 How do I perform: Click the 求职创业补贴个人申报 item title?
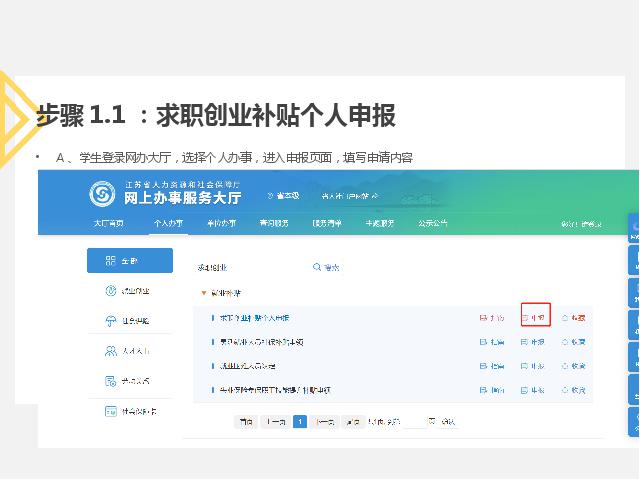coord(255,318)
